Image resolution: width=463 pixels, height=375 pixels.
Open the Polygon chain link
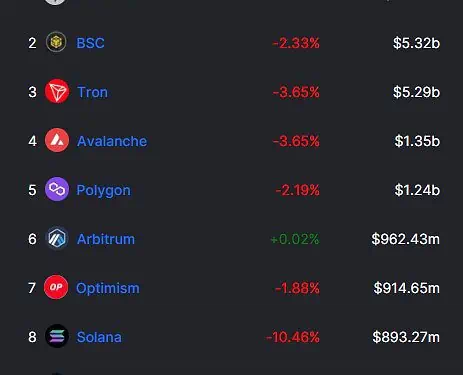pos(104,191)
